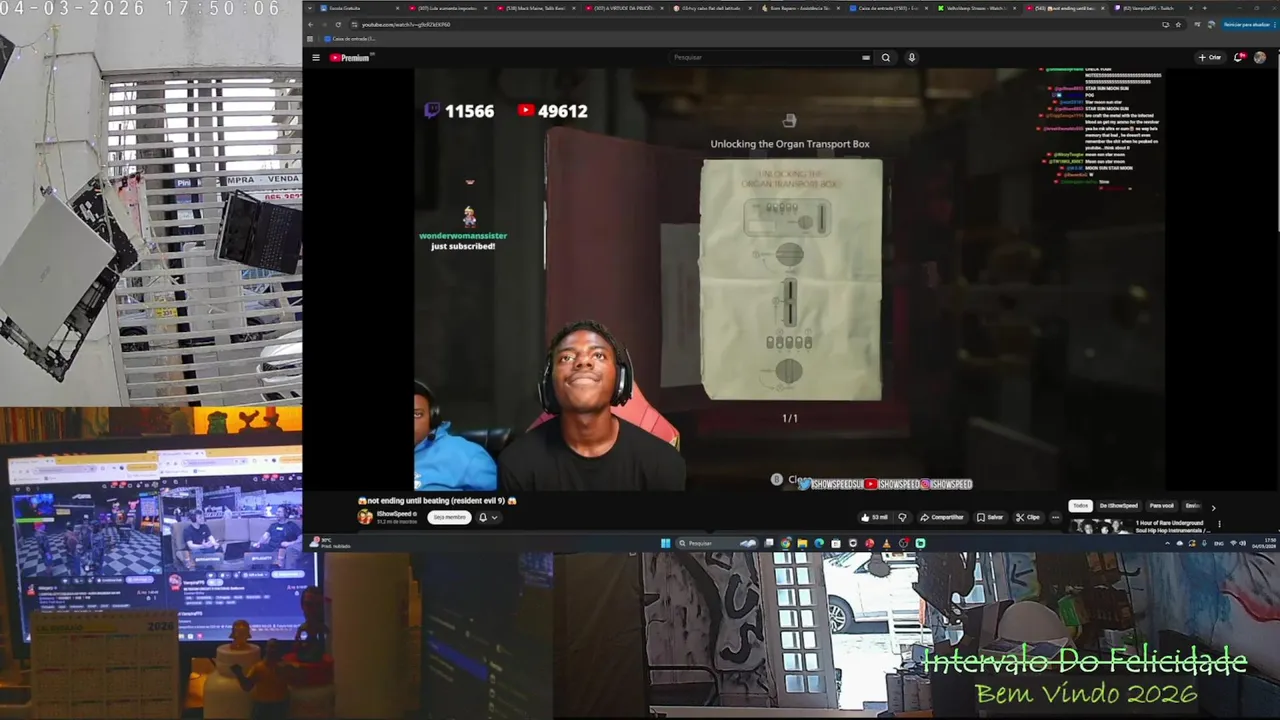Dislike the video with thumbs down
This screenshot has width=1280, height=720.
point(902,517)
